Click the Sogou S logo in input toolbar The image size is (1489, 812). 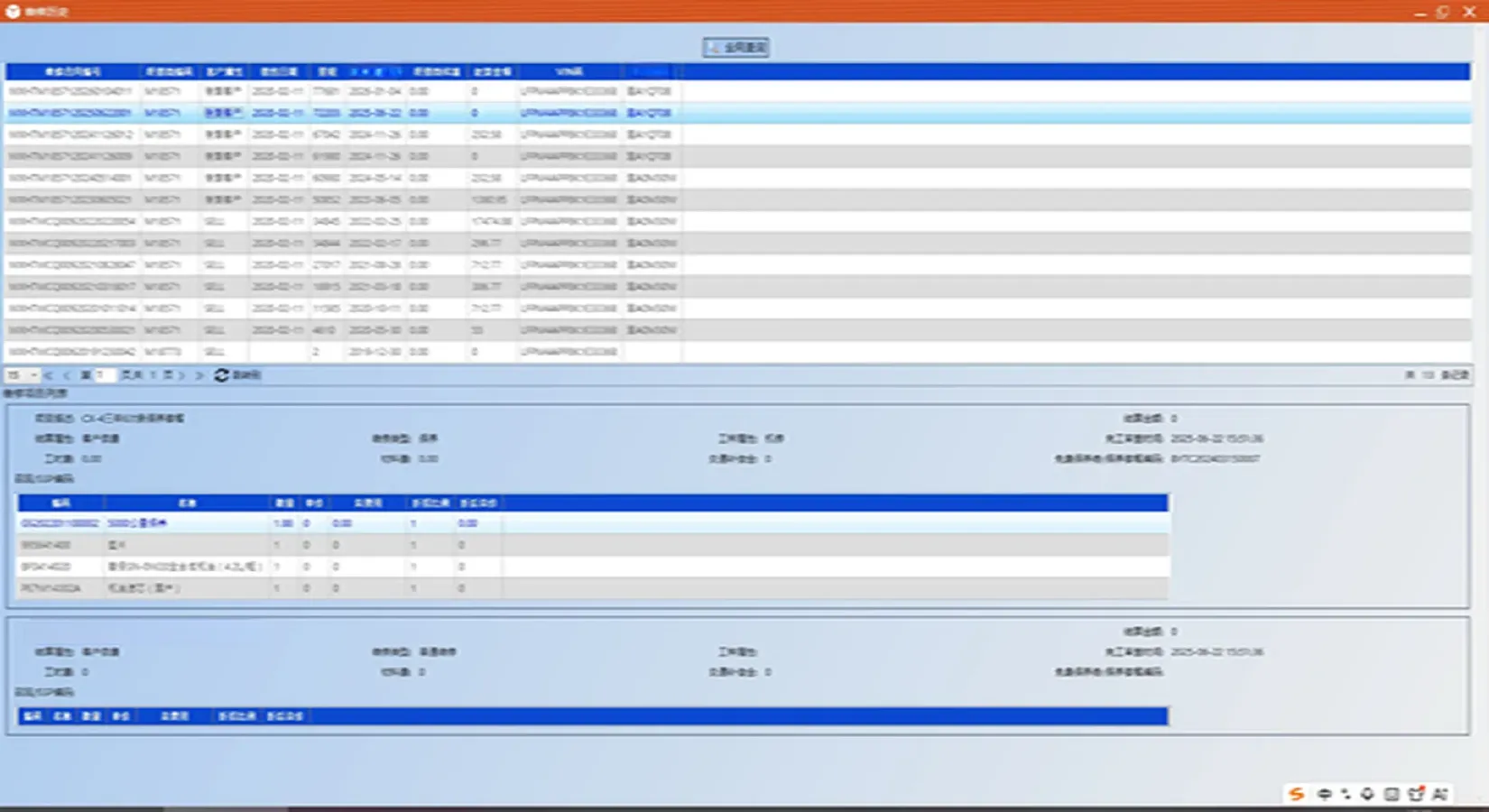[1297, 794]
